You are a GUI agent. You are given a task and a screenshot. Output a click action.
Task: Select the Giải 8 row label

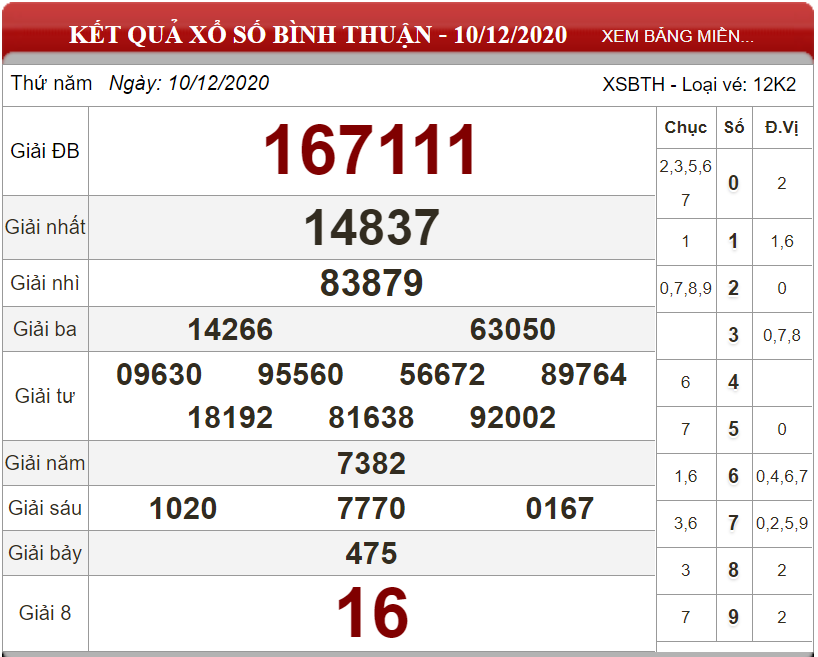click(45, 613)
